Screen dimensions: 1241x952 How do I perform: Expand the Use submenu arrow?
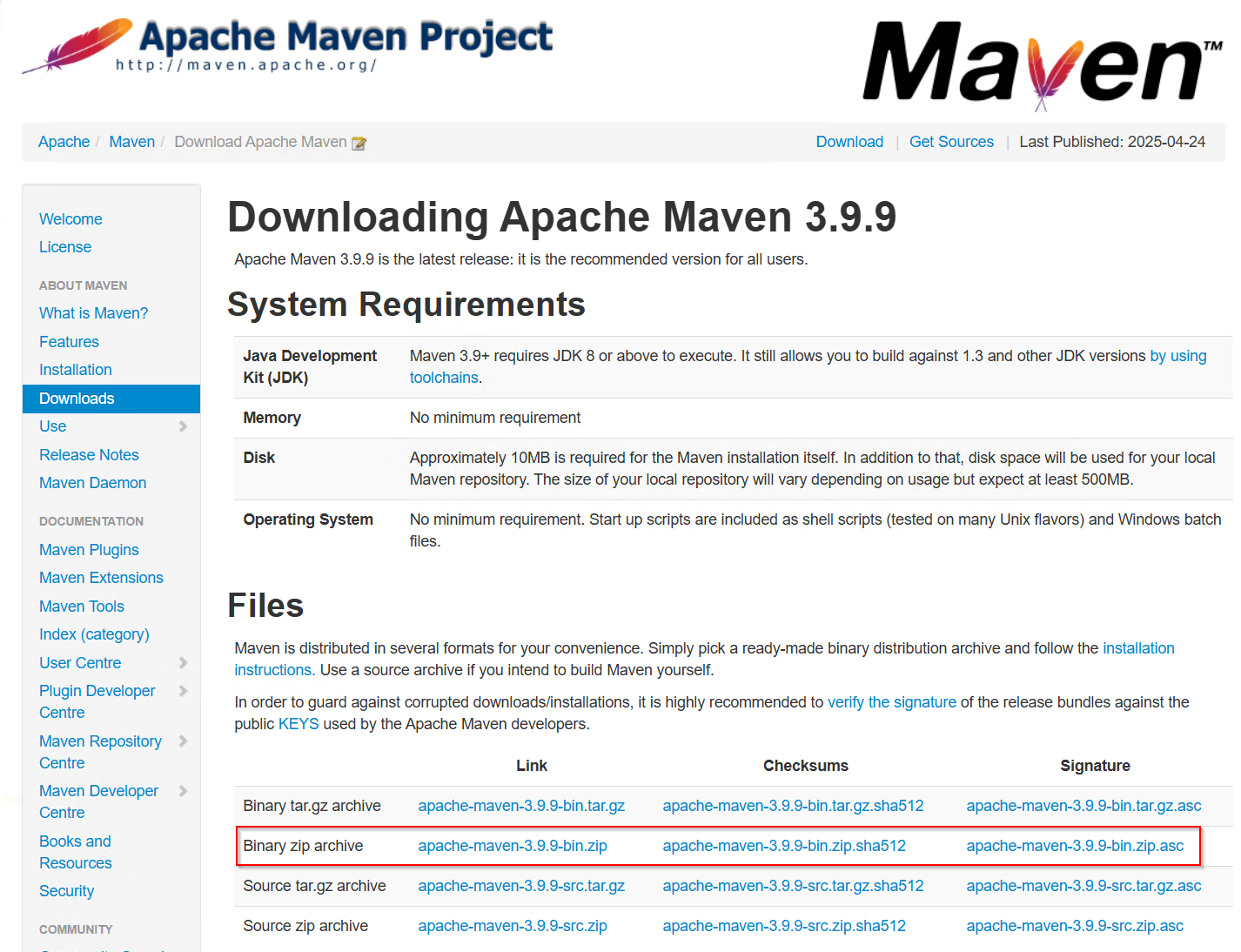point(183,426)
